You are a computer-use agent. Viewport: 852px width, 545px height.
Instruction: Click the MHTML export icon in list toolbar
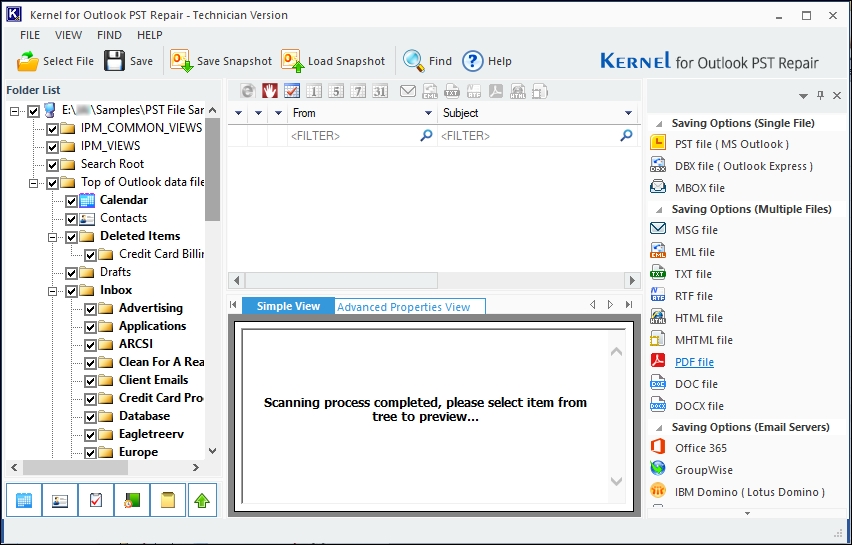click(x=540, y=91)
